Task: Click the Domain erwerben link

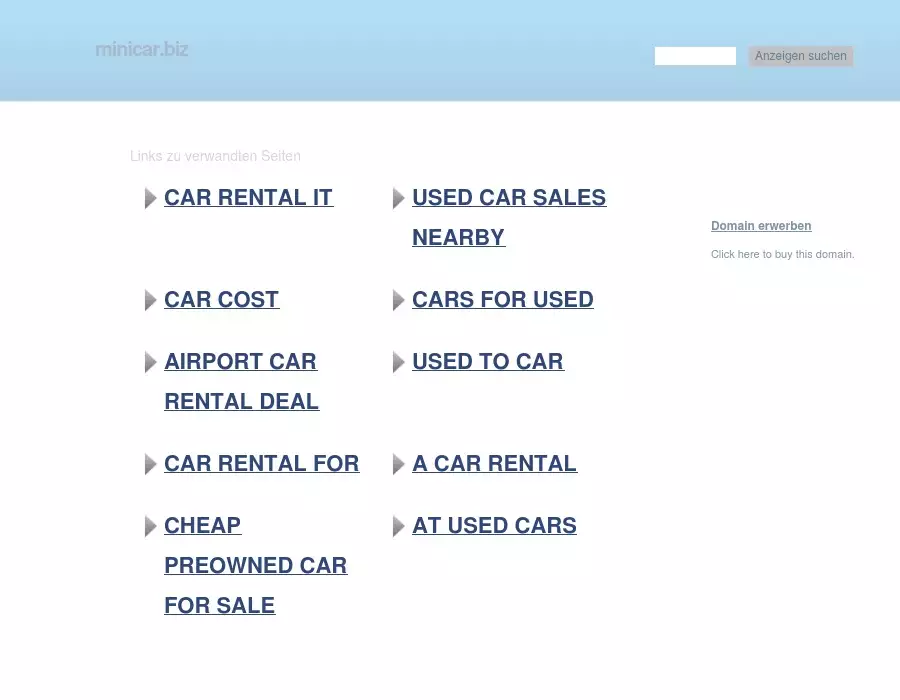Action: click(761, 226)
